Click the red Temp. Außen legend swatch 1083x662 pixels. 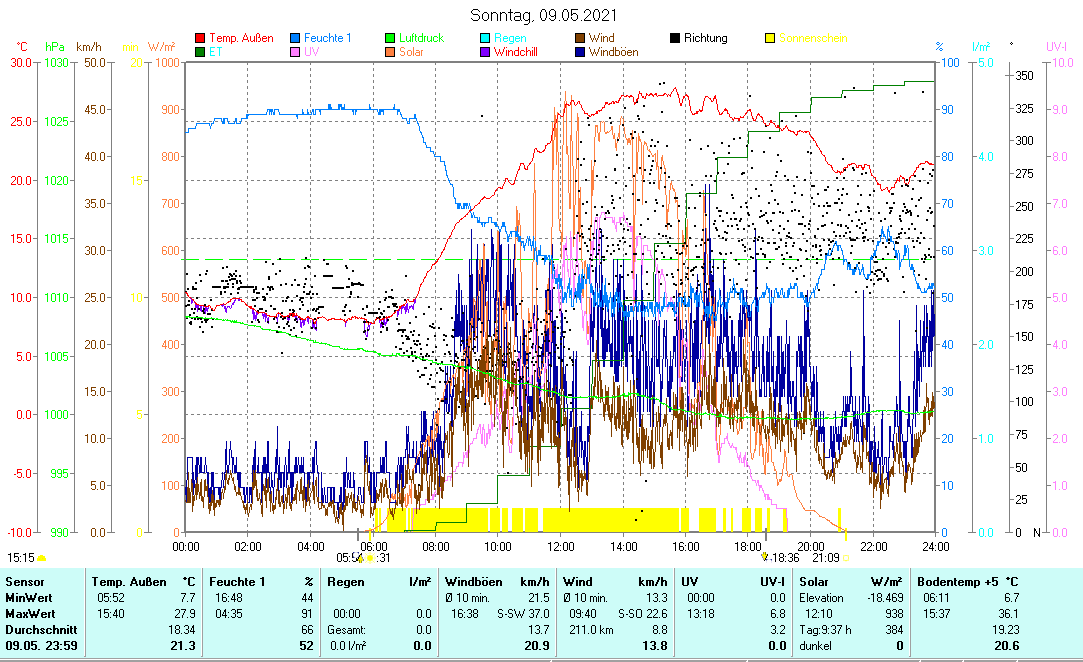[200, 39]
